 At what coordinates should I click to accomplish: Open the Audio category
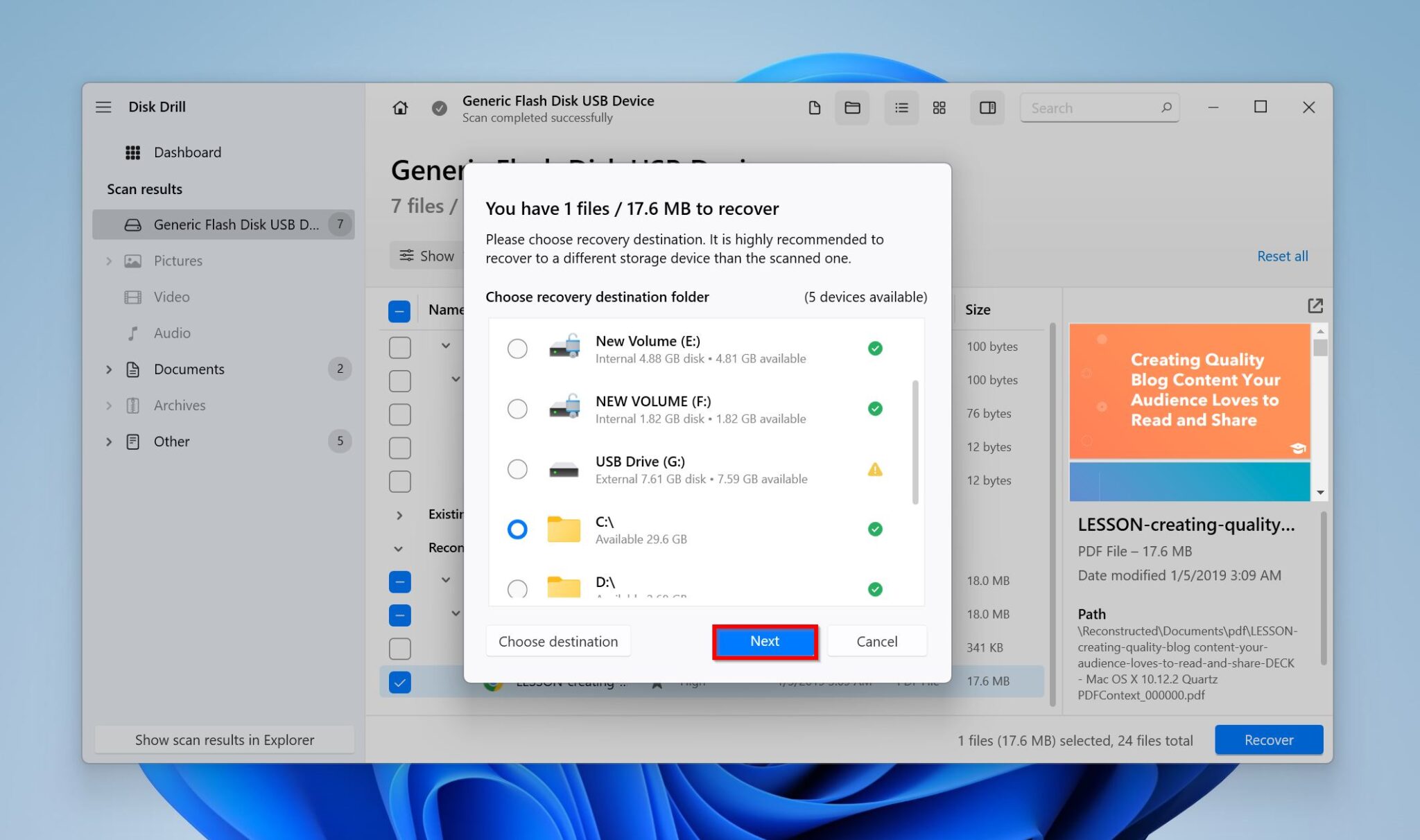point(172,333)
